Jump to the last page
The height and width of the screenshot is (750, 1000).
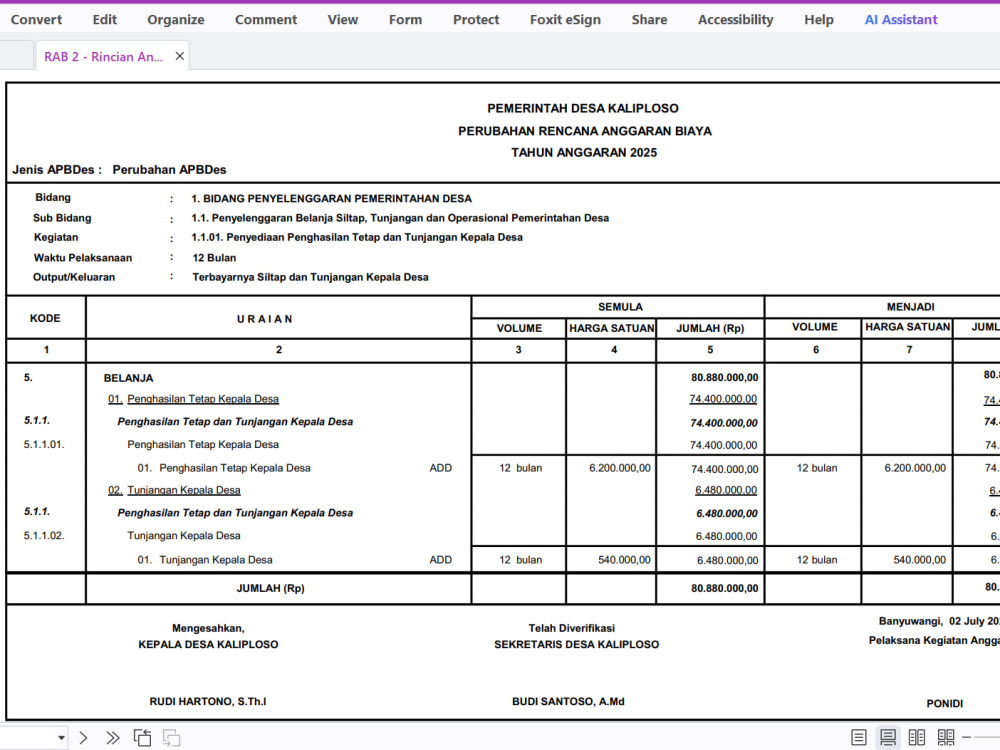(113, 738)
